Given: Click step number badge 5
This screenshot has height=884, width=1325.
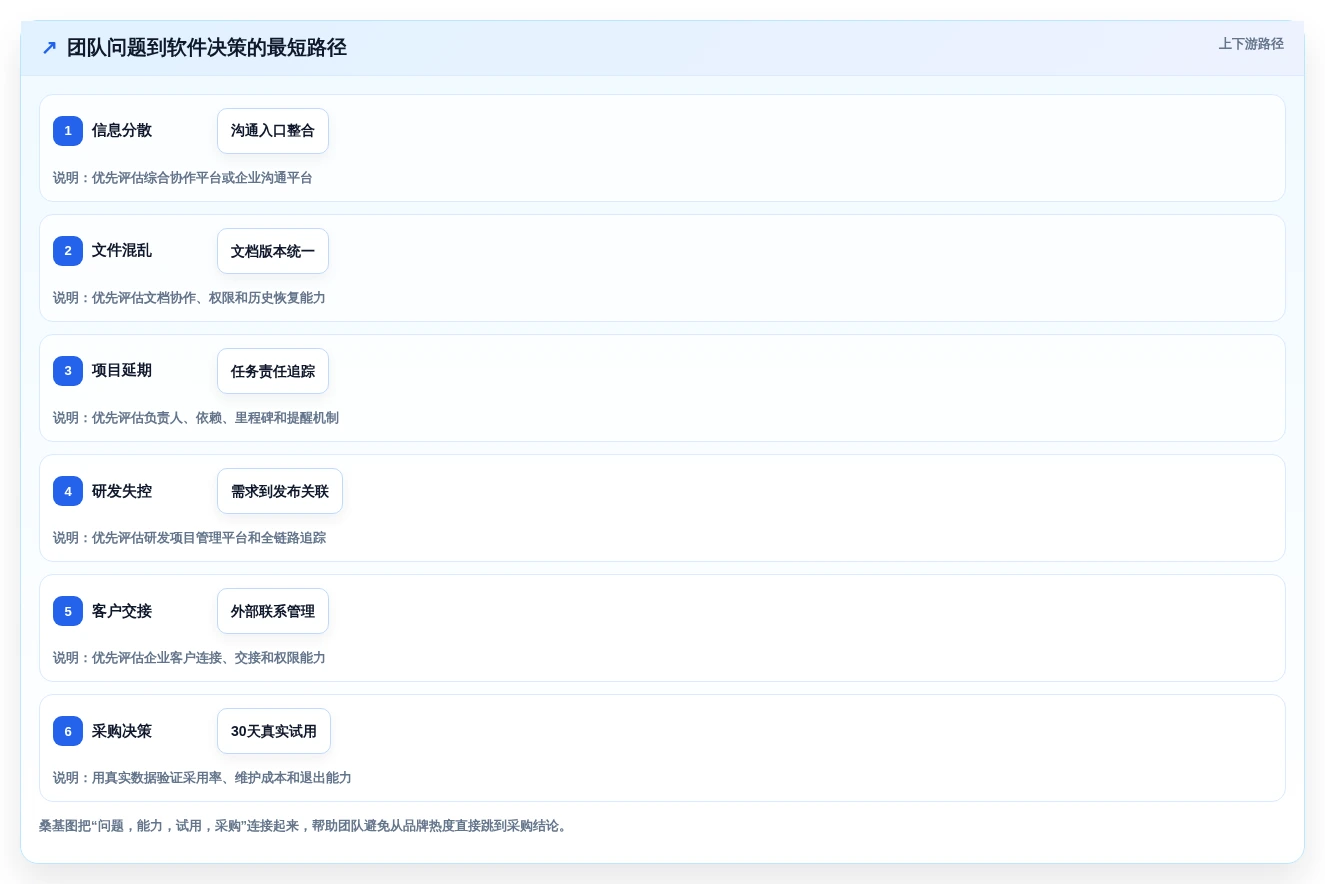Looking at the screenshot, I should [x=68, y=611].
